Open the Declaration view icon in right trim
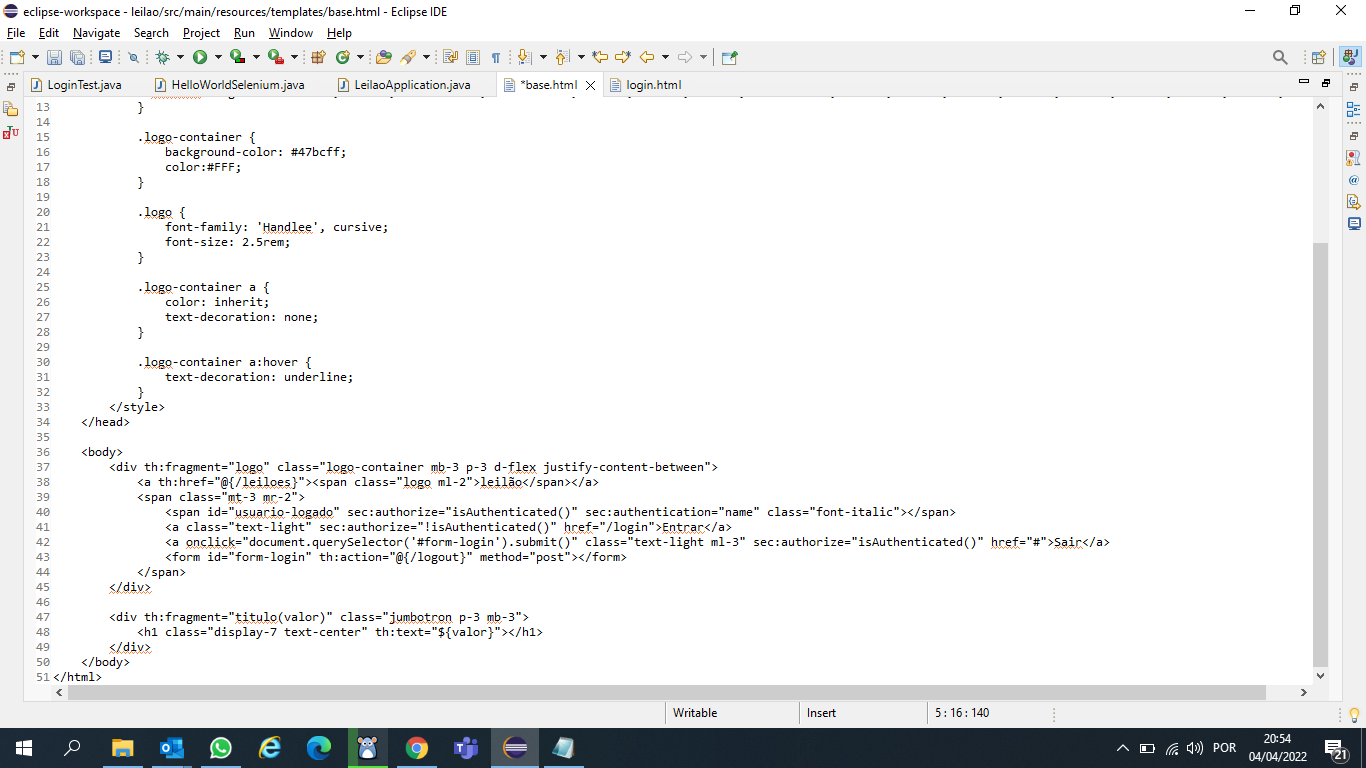Viewport: 1366px width, 768px height. 1353,201
